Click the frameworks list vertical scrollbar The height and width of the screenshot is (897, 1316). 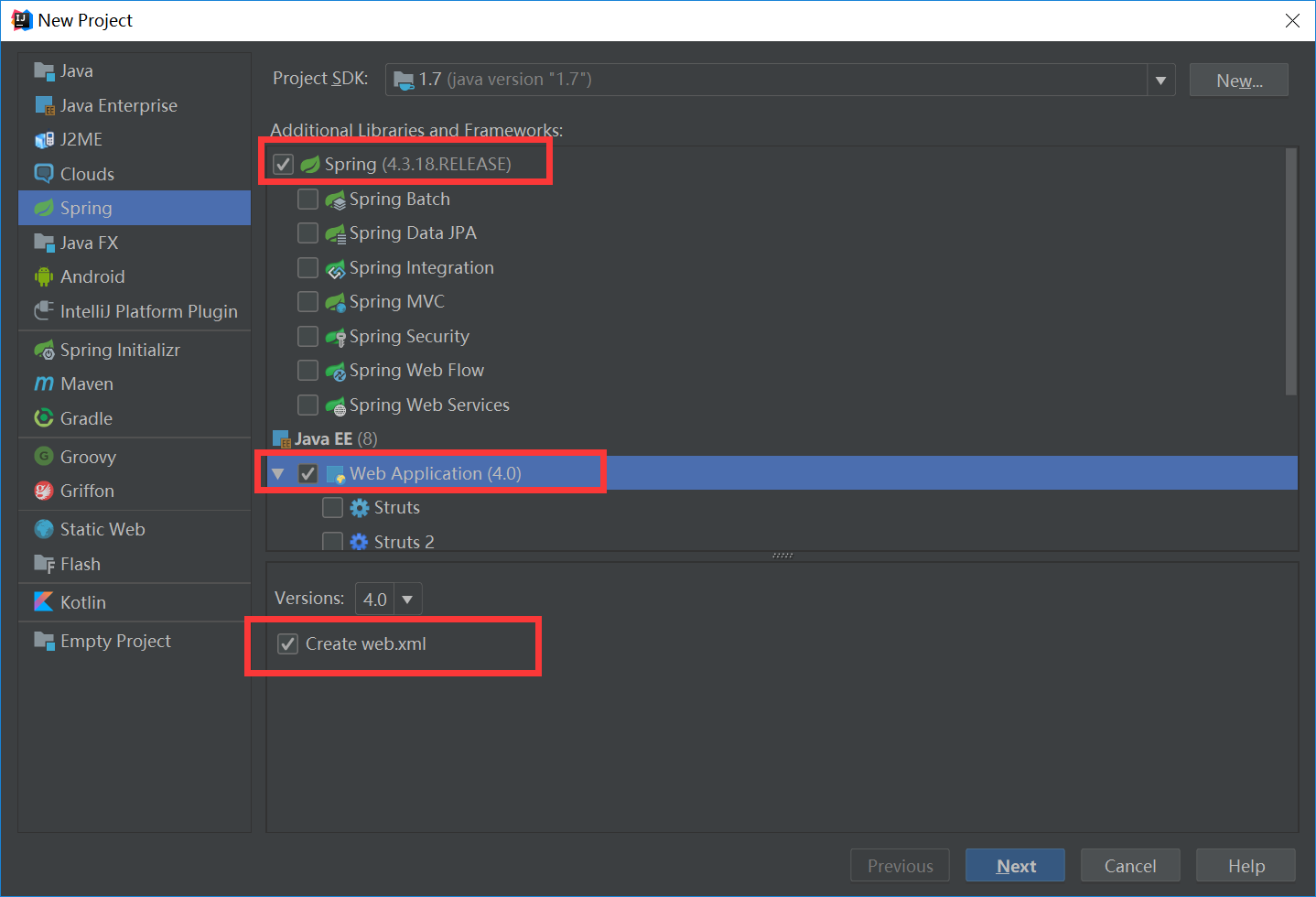point(1291,272)
